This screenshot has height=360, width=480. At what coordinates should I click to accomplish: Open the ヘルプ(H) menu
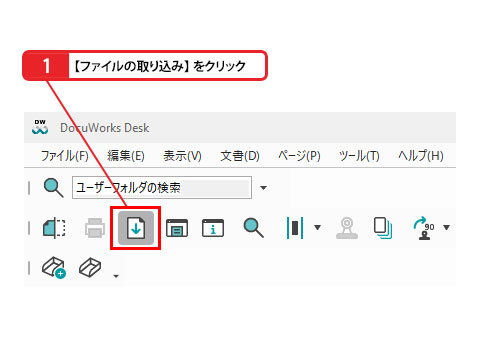[x=421, y=156]
